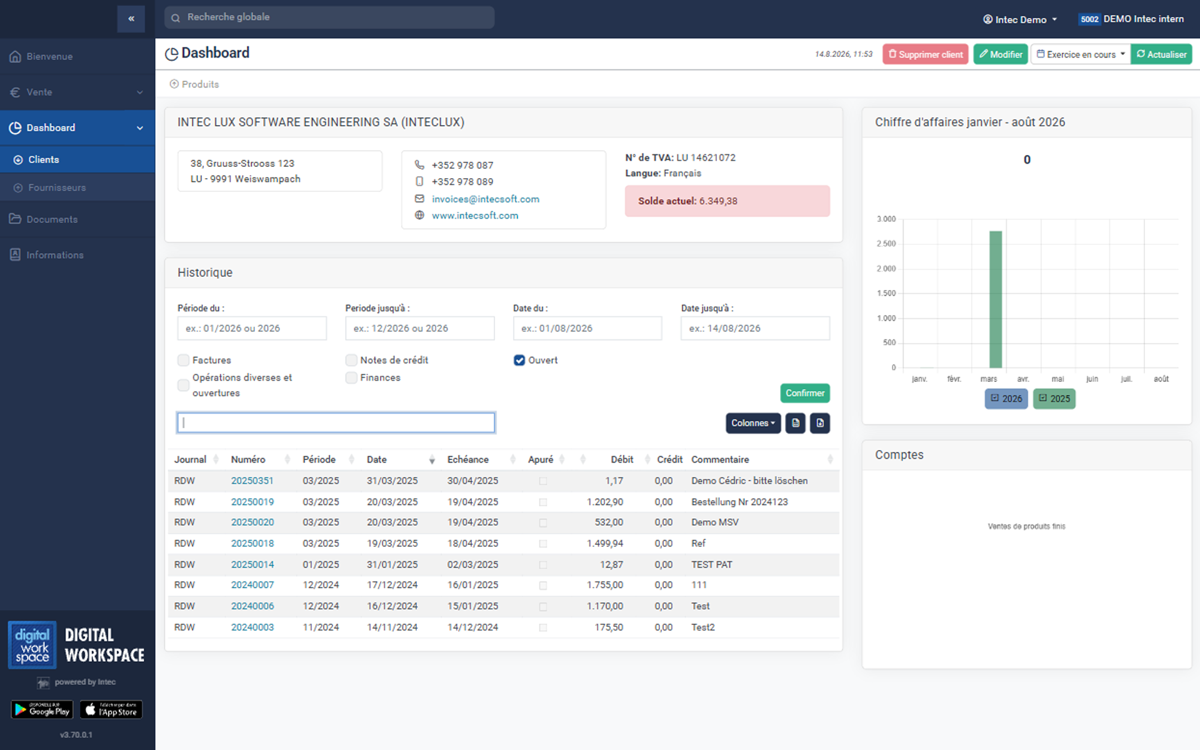Click the Documents folder icon in the sidebar

(15, 219)
